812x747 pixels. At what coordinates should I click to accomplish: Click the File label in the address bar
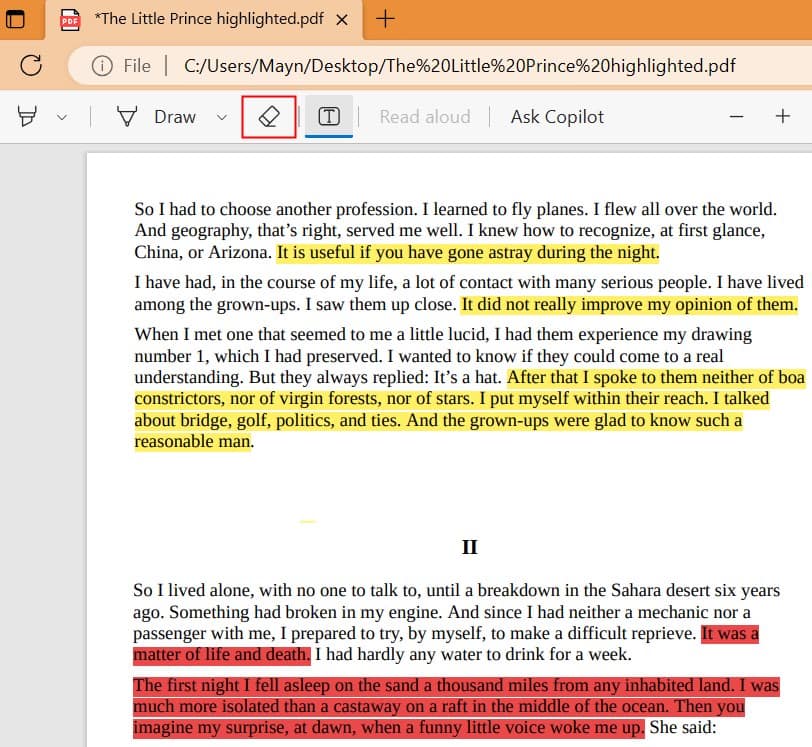[136, 66]
